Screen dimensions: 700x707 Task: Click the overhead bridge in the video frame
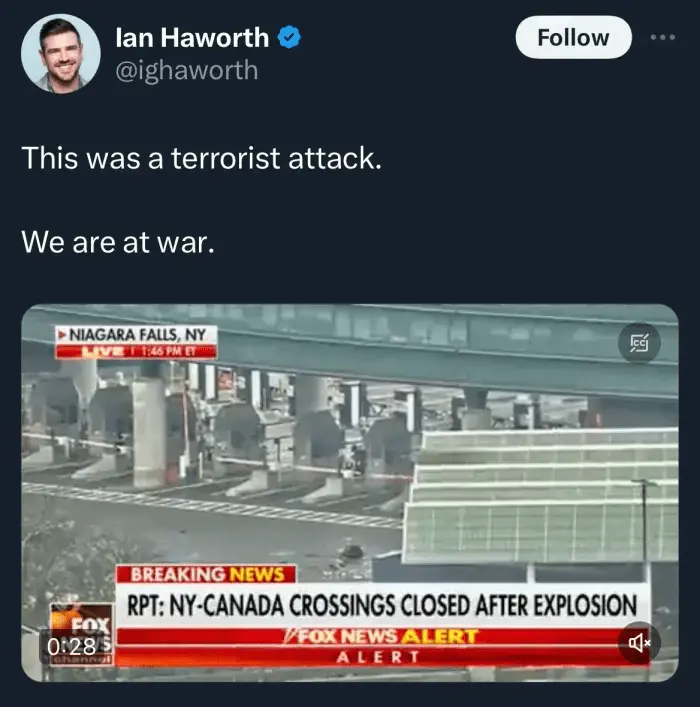350,343
